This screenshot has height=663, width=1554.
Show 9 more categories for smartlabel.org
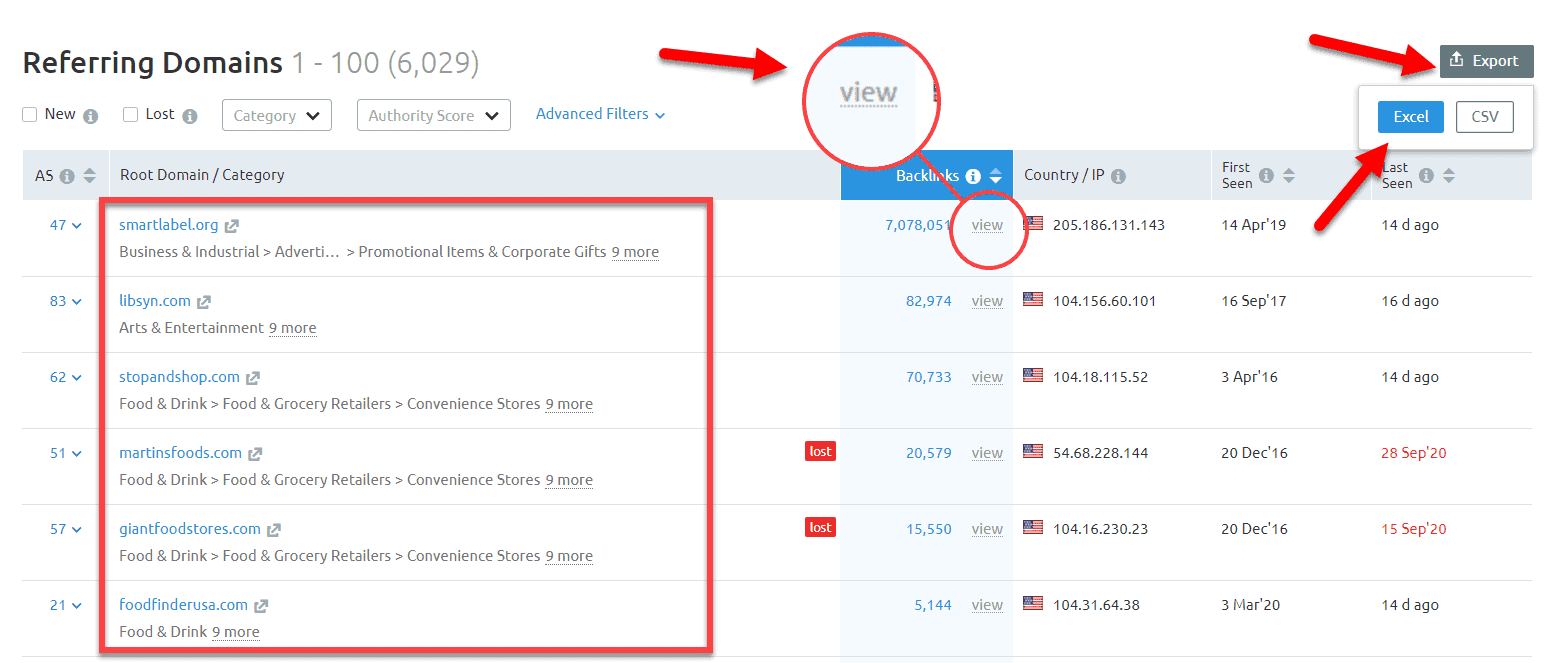[635, 252]
